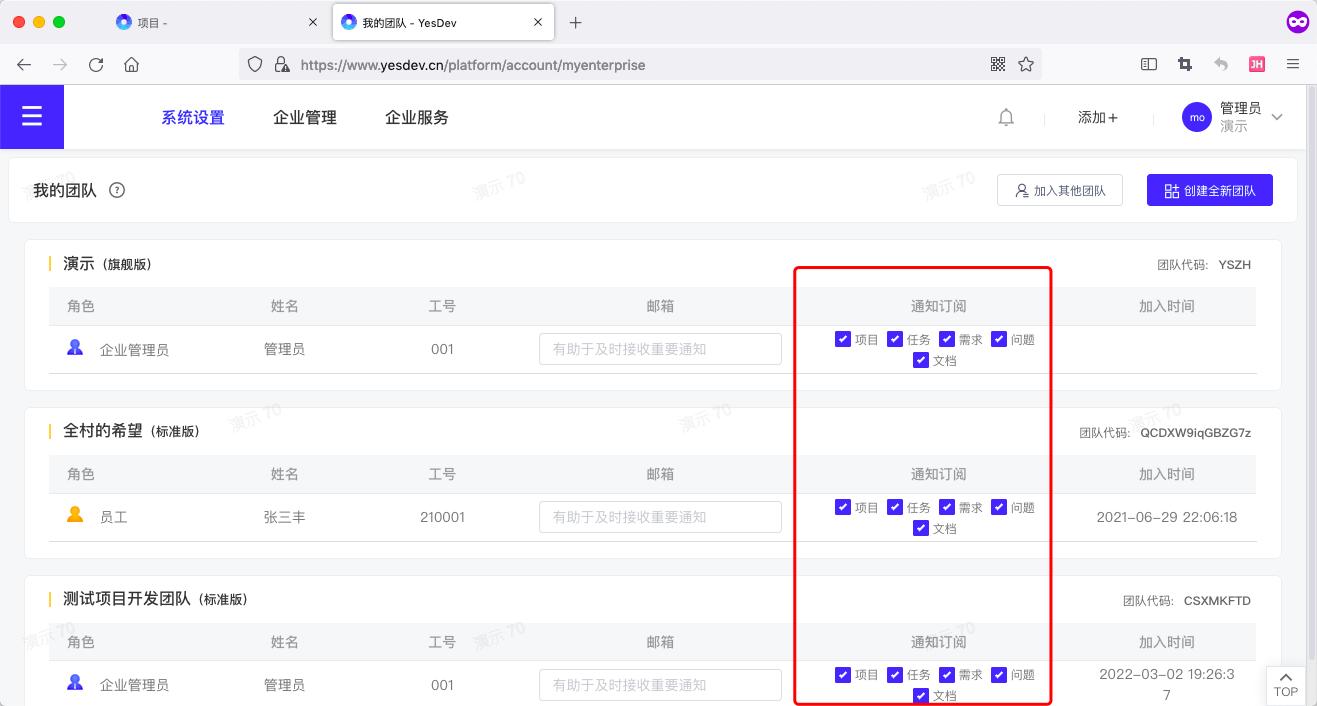Screen dimensions: 1317x706
Task: Click the bookmark star in the address bar
Action: 1026,63
